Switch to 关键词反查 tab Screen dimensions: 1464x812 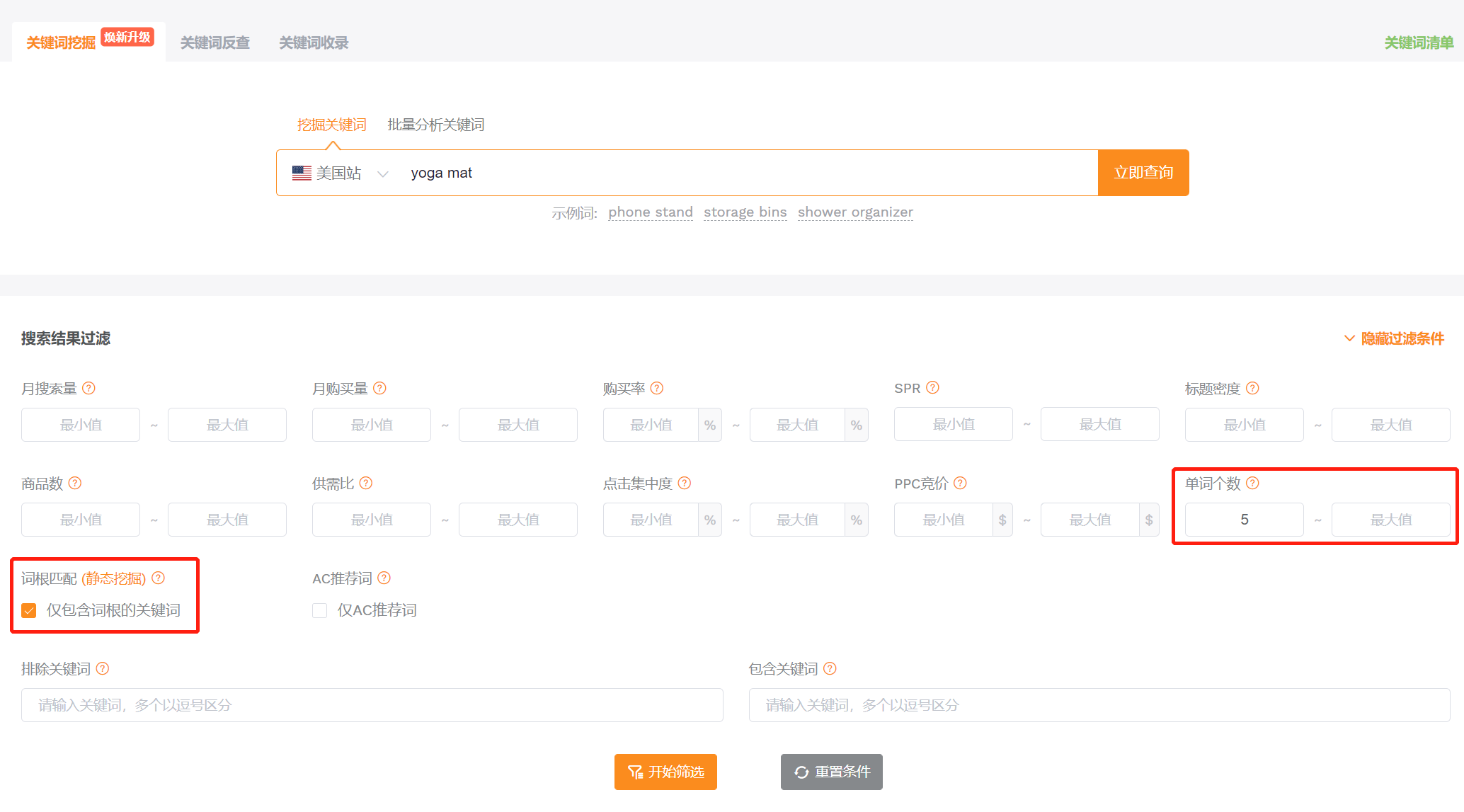[x=215, y=42]
